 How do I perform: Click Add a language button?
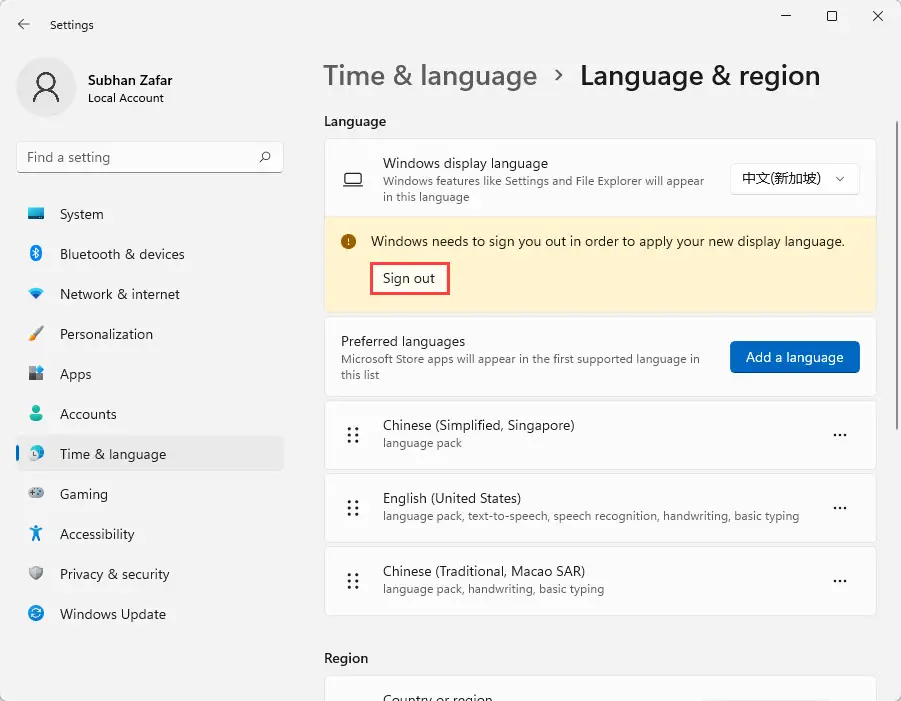(795, 357)
